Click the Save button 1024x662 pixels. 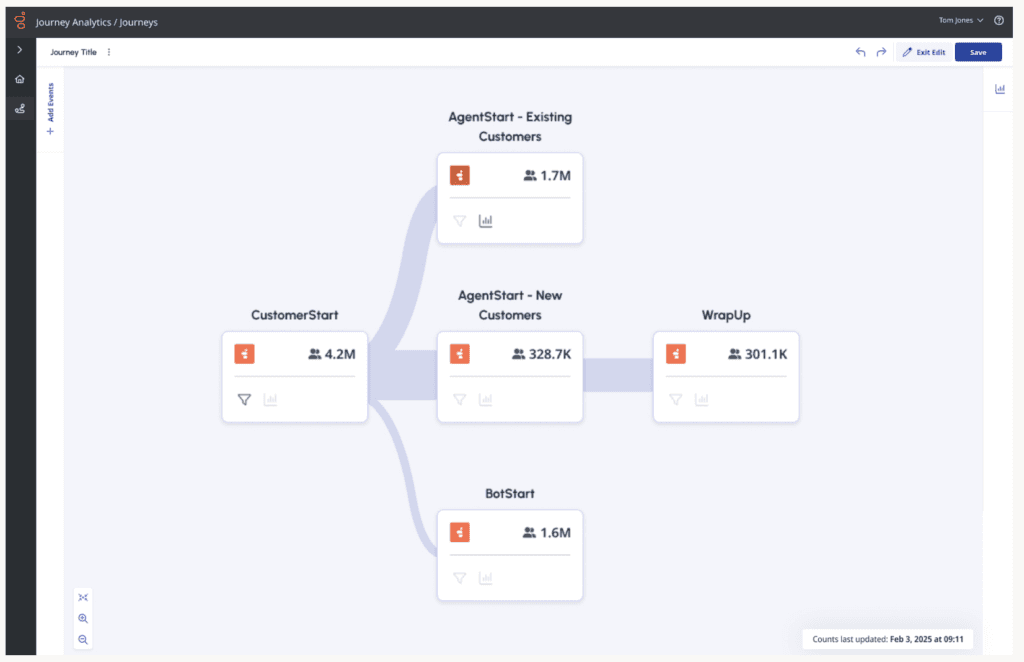coord(978,52)
